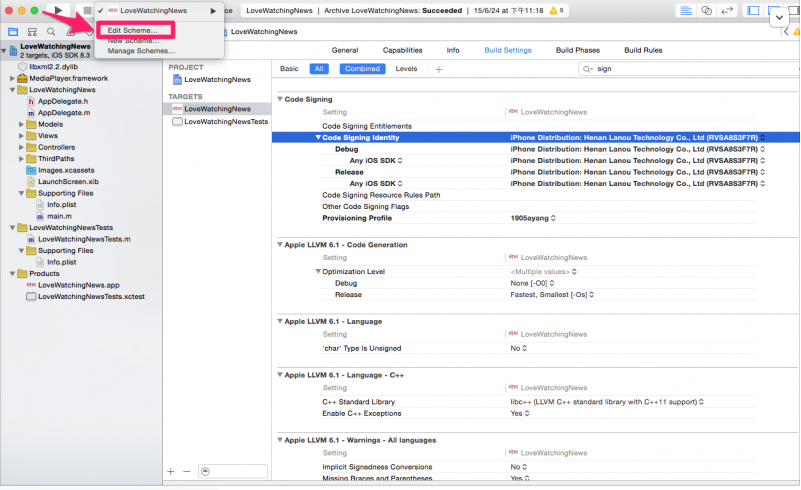Collapse the Optimization Level row

[x=318, y=271]
